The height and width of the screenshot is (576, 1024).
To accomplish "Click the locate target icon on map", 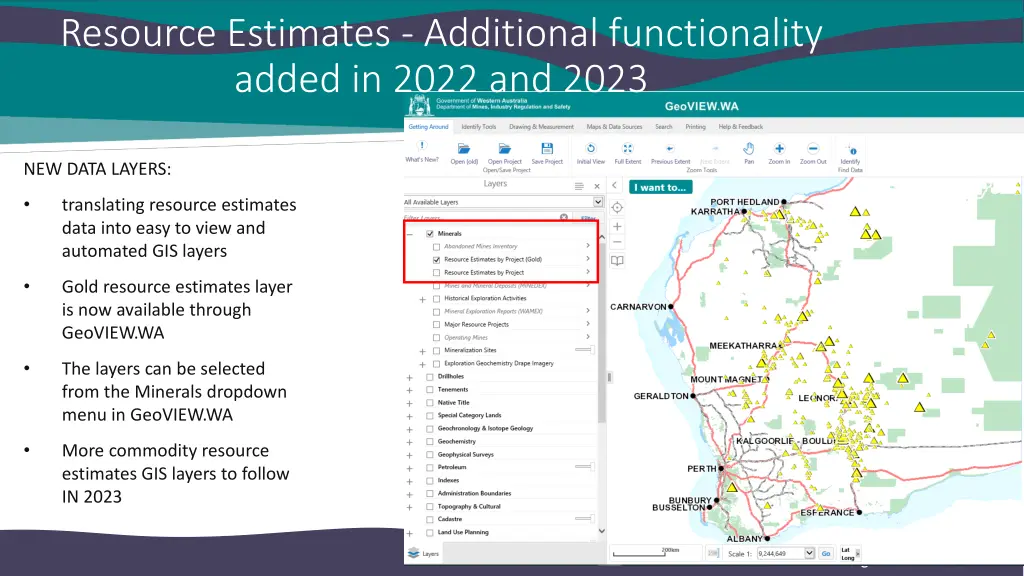I will click(x=617, y=208).
